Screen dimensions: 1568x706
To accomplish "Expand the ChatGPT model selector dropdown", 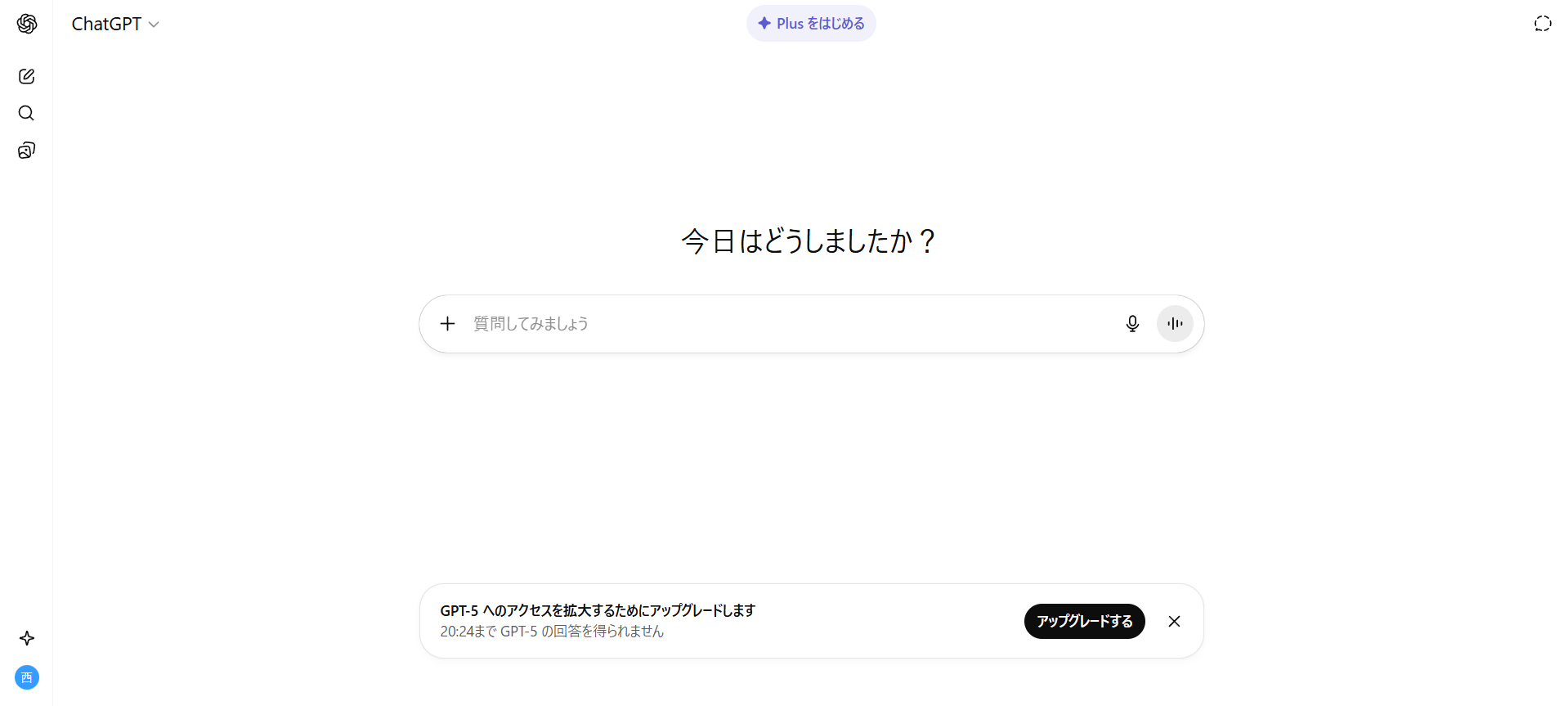I will (115, 25).
